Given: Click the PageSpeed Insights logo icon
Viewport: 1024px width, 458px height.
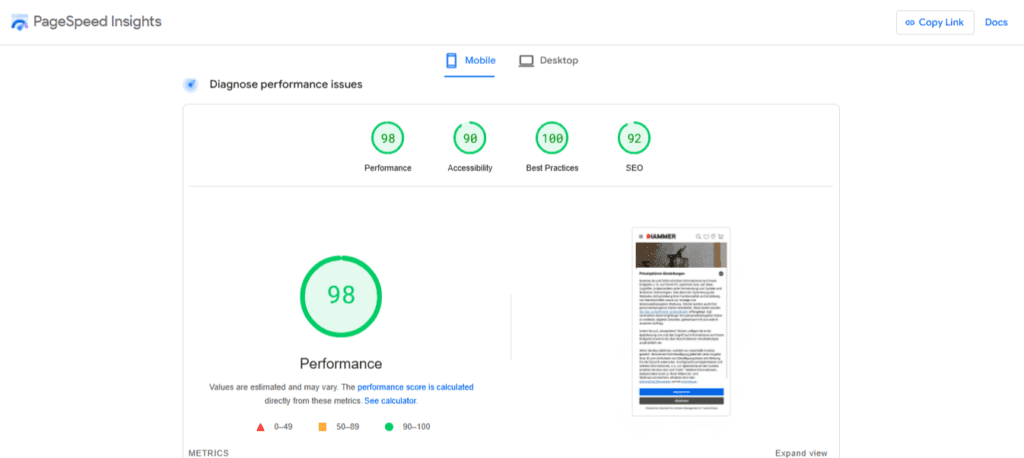Looking at the screenshot, I should coord(20,23).
